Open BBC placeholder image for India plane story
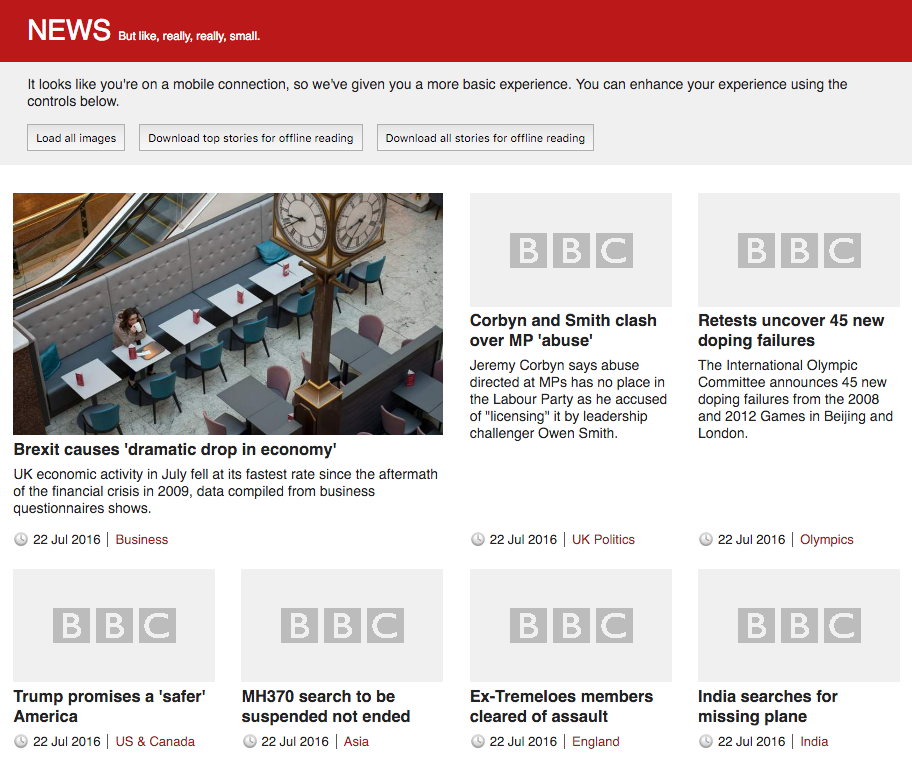This screenshot has height=761, width=912. [799, 625]
